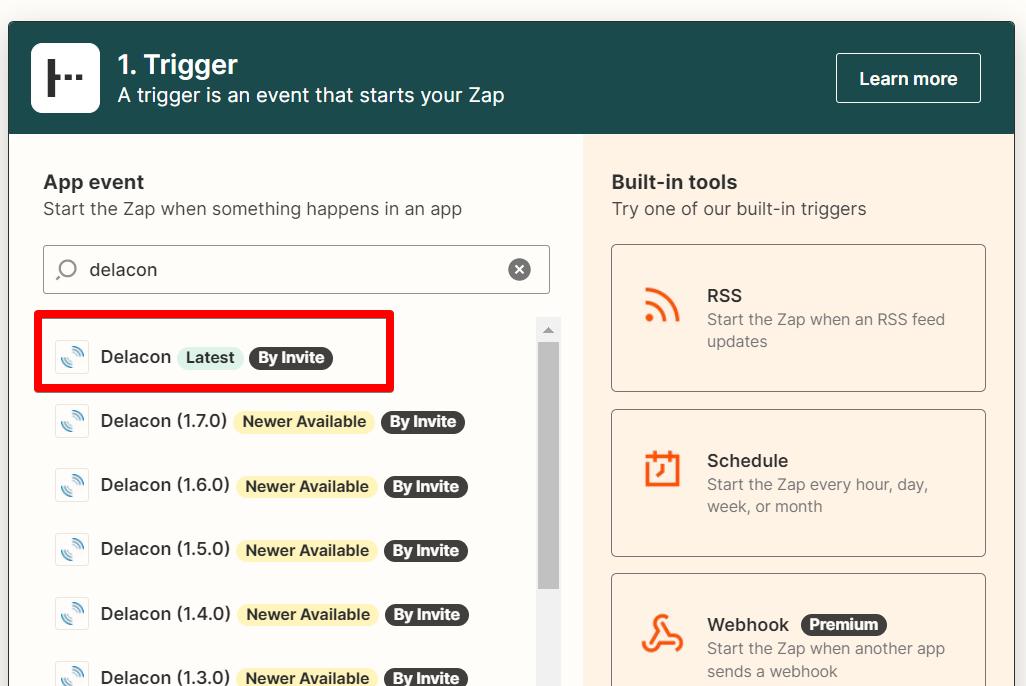Choose Delacon (1.5.0) from the list
Image resolution: width=1026 pixels, height=686 pixels.
click(261, 550)
